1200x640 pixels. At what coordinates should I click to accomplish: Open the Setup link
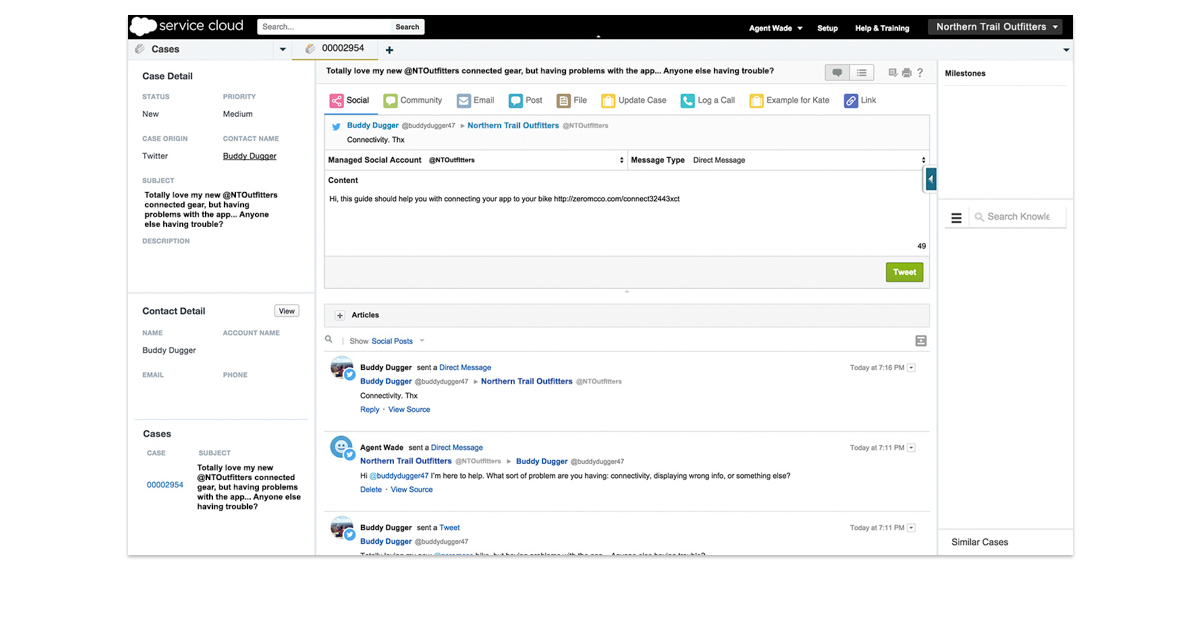tap(827, 28)
